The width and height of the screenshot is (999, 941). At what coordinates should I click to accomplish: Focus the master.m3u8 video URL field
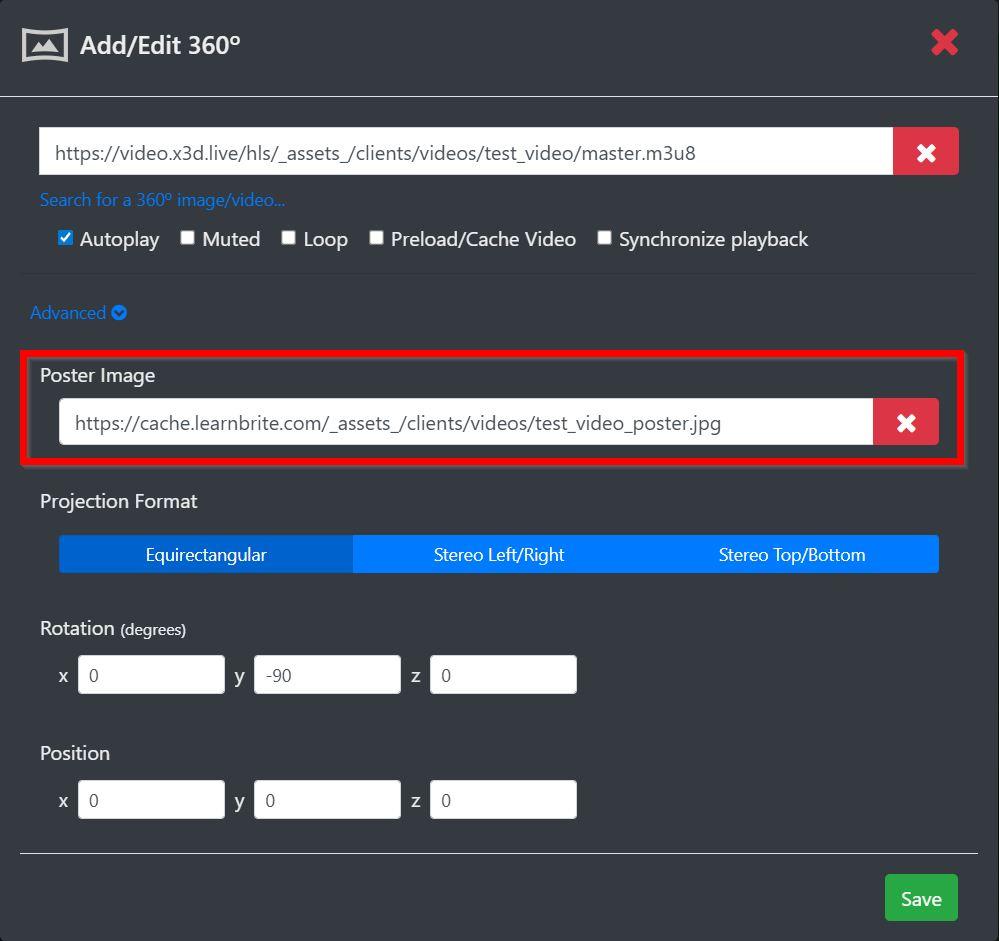(466, 152)
